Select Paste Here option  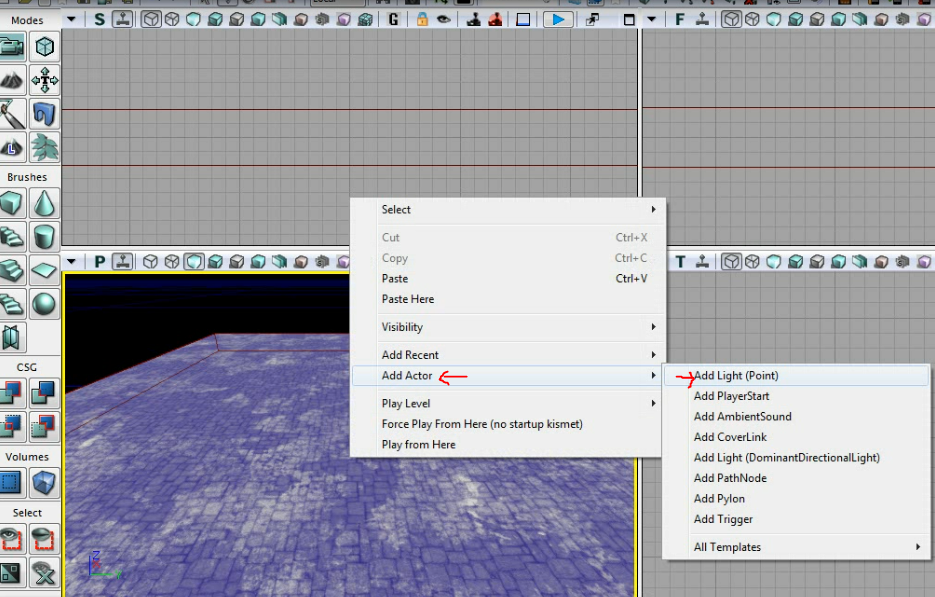(x=507, y=299)
